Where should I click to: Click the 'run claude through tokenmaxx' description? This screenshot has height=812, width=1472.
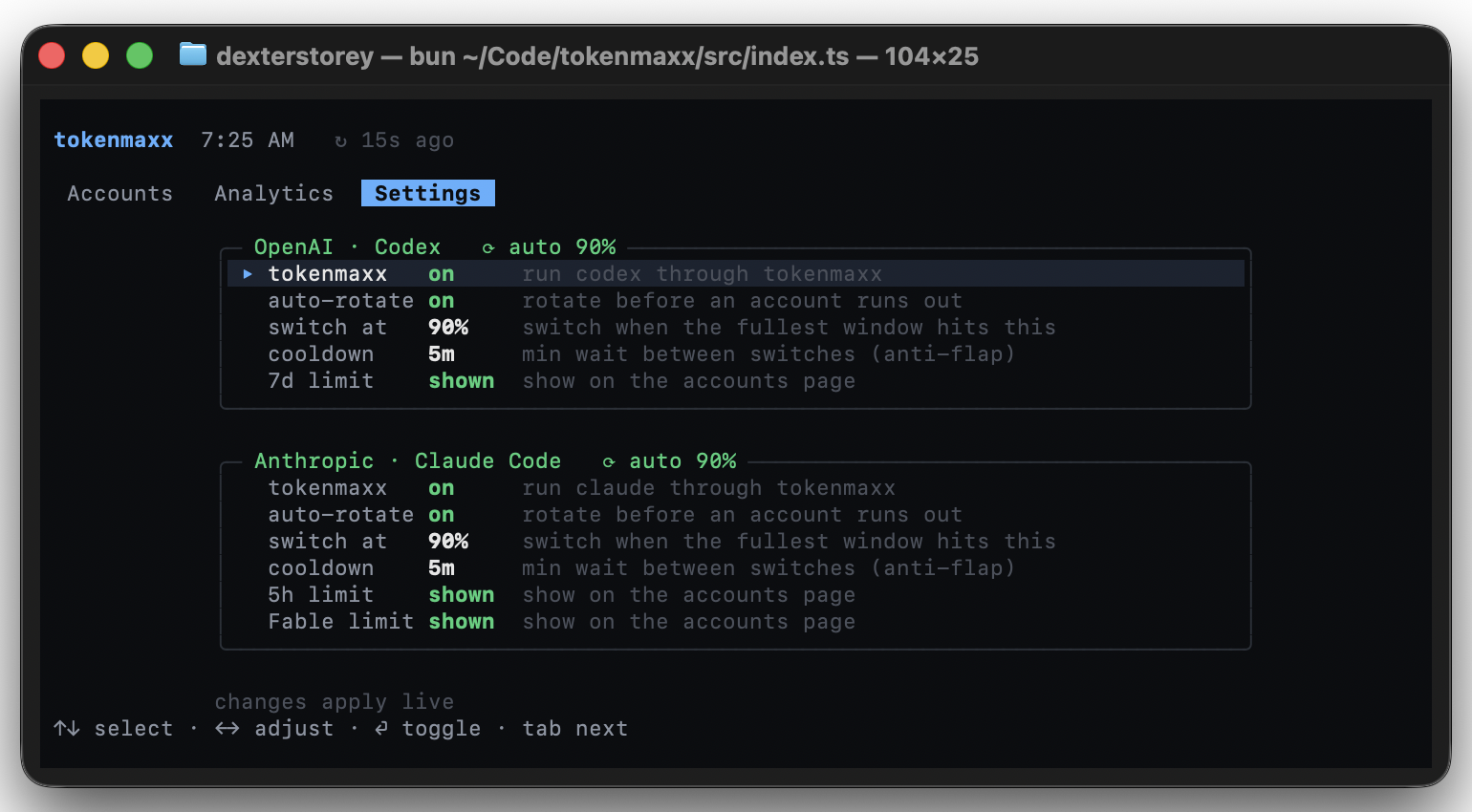[709, 488]
